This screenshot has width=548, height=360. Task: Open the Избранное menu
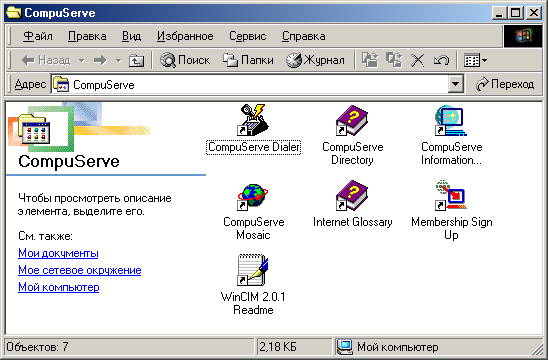point(185,36)
